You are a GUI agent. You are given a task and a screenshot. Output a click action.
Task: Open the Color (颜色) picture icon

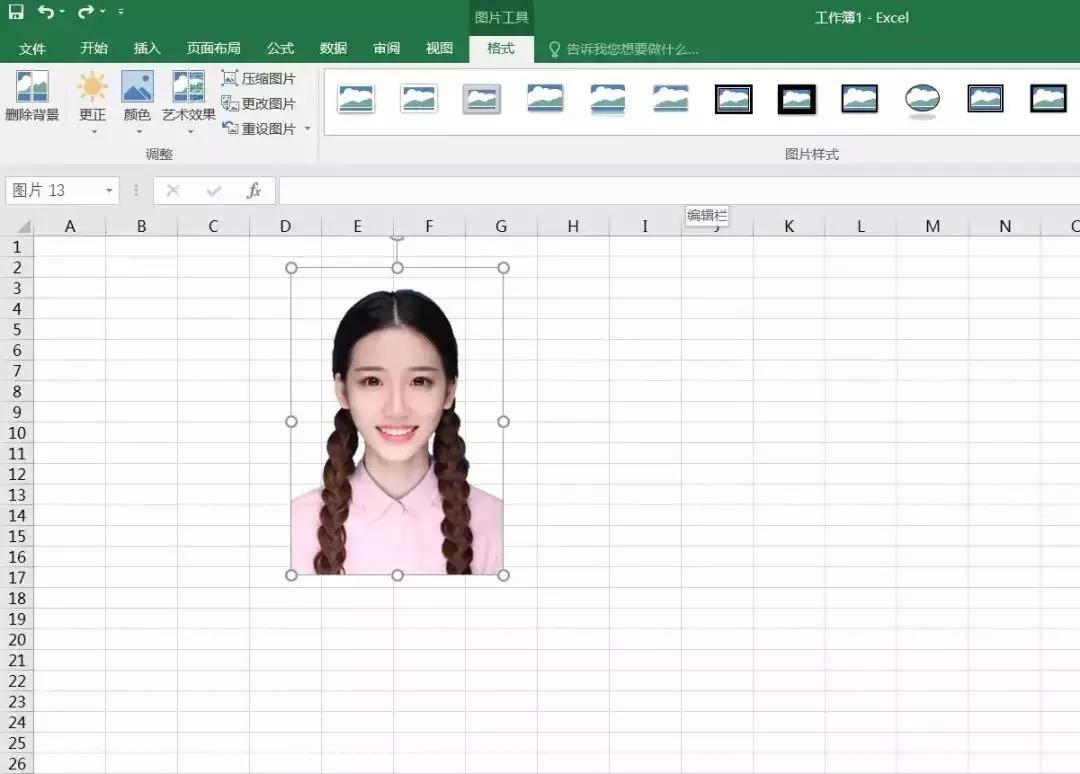[x=137, y=88]
